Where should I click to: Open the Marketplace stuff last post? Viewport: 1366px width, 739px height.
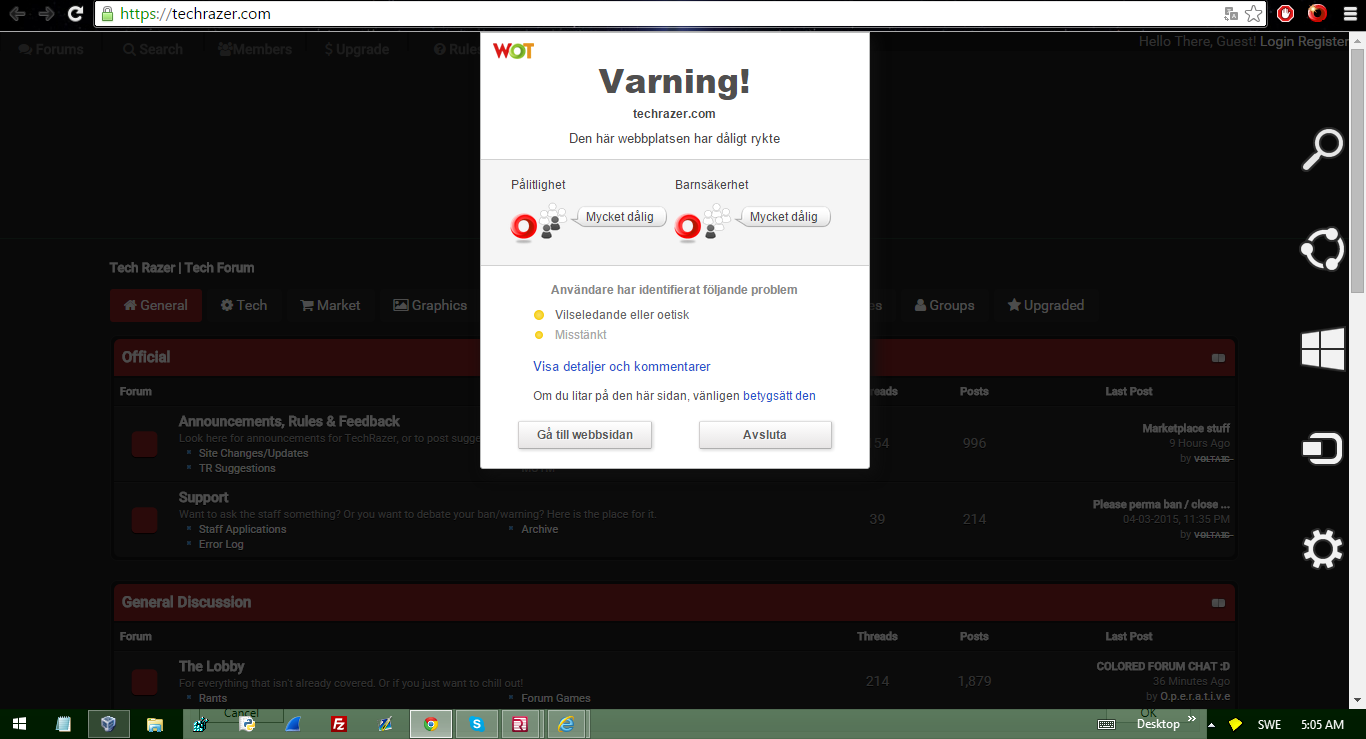click(x=1186, y=428)
